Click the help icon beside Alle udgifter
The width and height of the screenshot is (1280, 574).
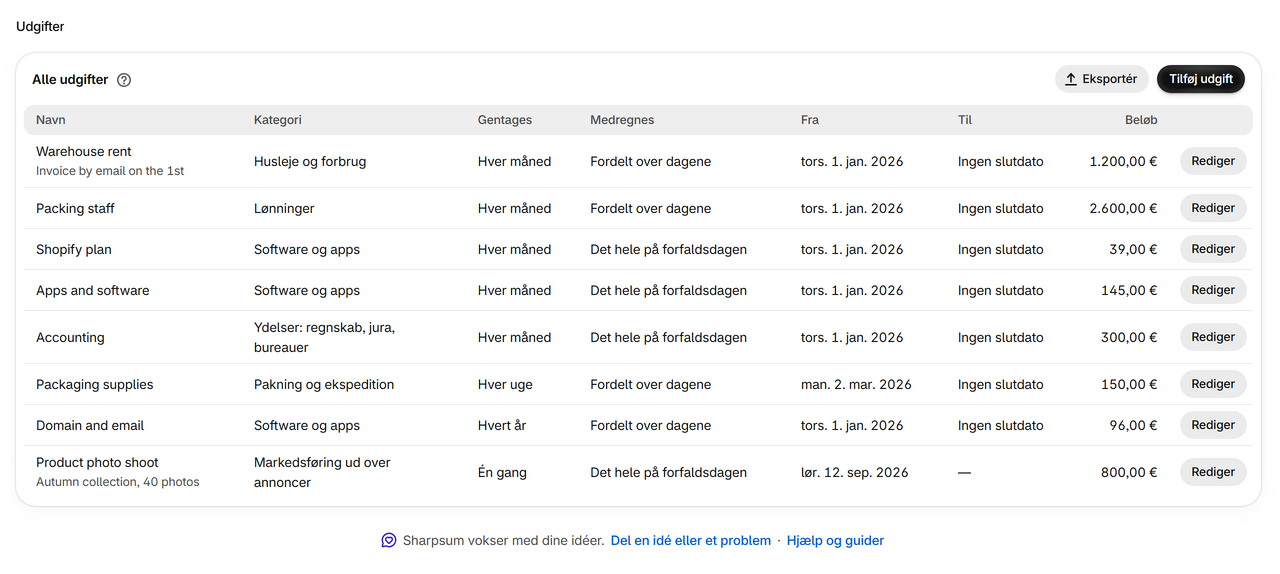(124, 80)
